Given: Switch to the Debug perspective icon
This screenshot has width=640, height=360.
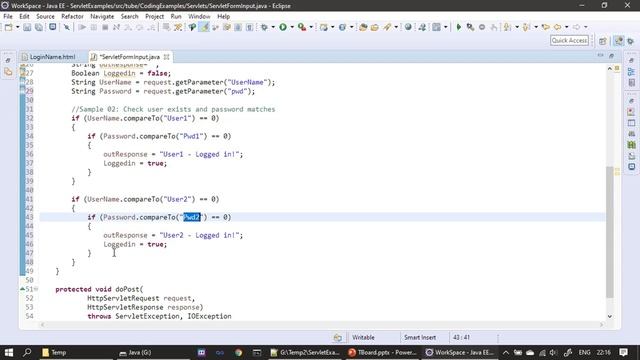Looking at the screenshot, I should click(x=631, y=41).
